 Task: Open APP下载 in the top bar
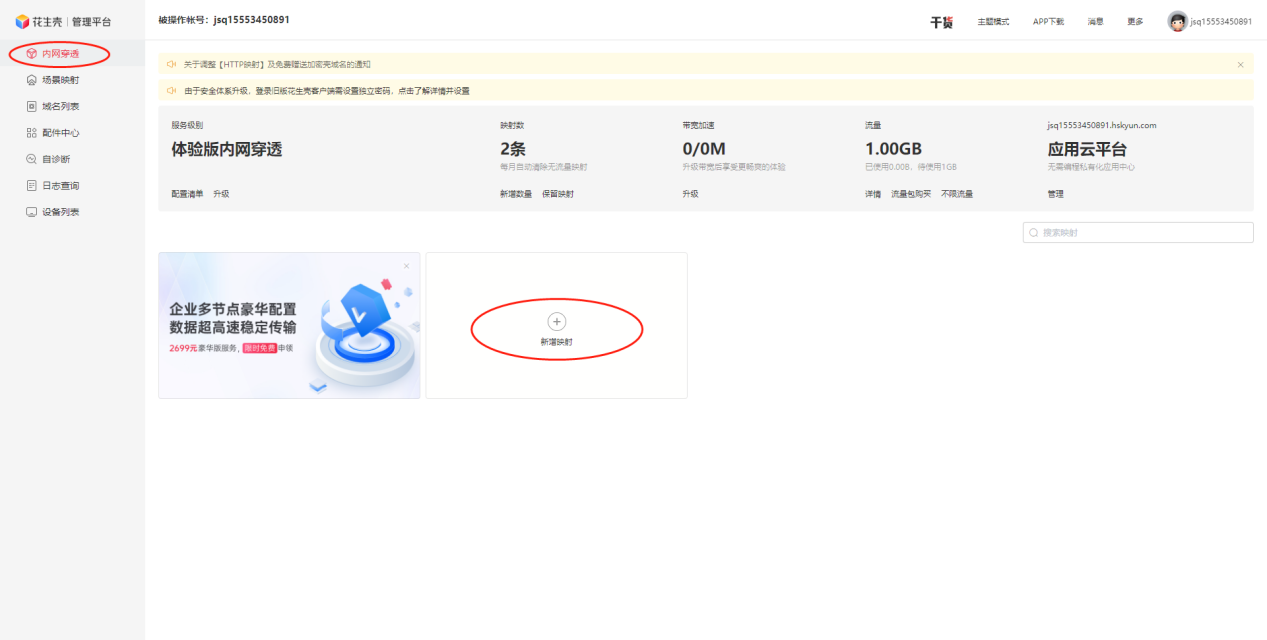coord(1048,22)
